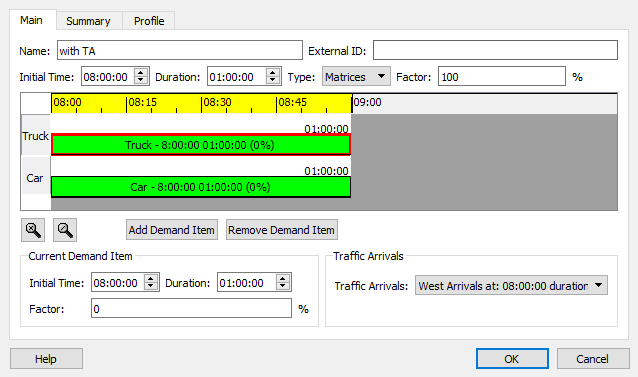Decrease the top Duration with down arrow
Image resolution: width=638 pixels, height=377 pixels.
click(x=273, y=81)
